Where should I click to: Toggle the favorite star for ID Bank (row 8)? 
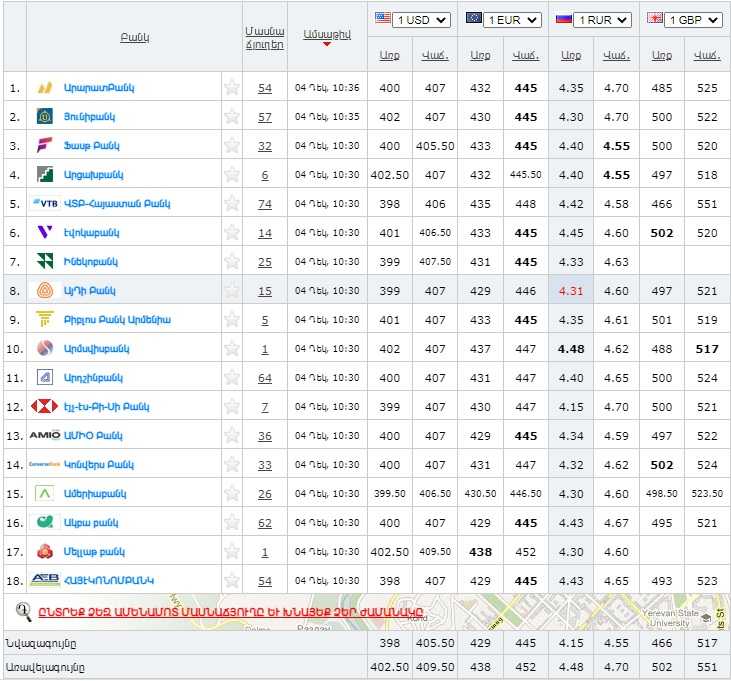click(x=232, y=291)
